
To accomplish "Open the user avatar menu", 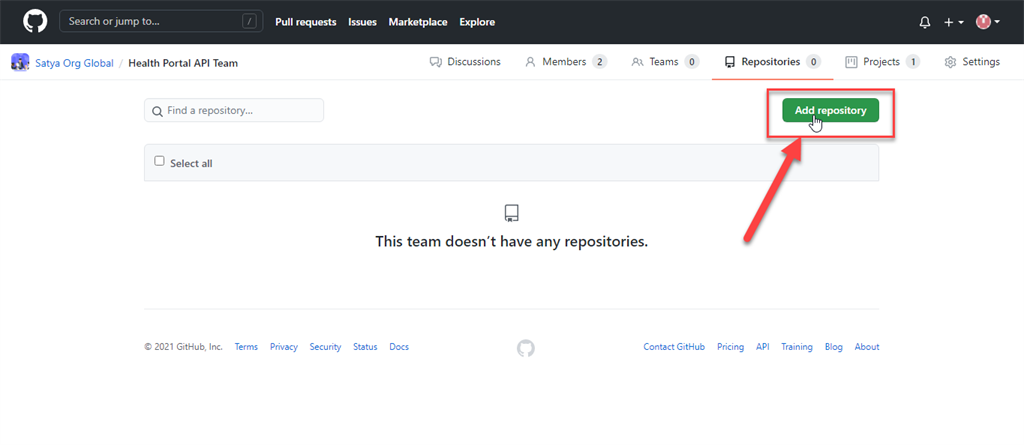I will [987, 22].
